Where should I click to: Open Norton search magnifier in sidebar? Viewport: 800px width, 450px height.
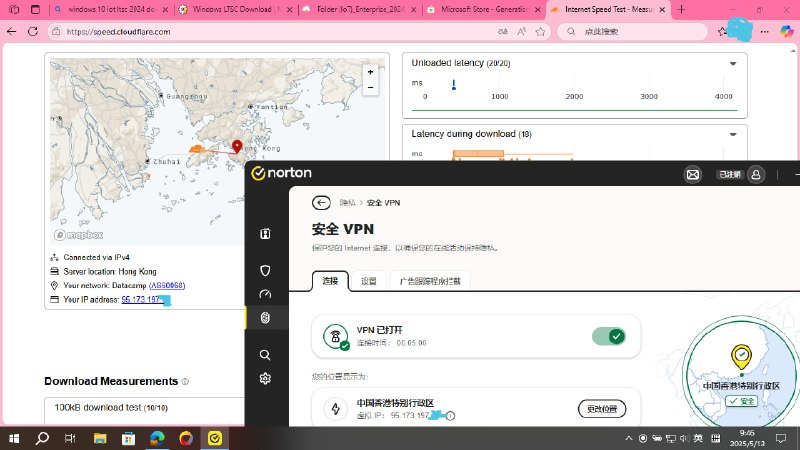coord(265,355)
